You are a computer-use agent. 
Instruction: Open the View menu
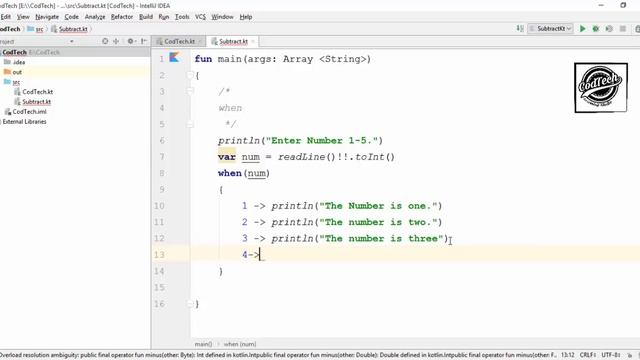[23, 17]
